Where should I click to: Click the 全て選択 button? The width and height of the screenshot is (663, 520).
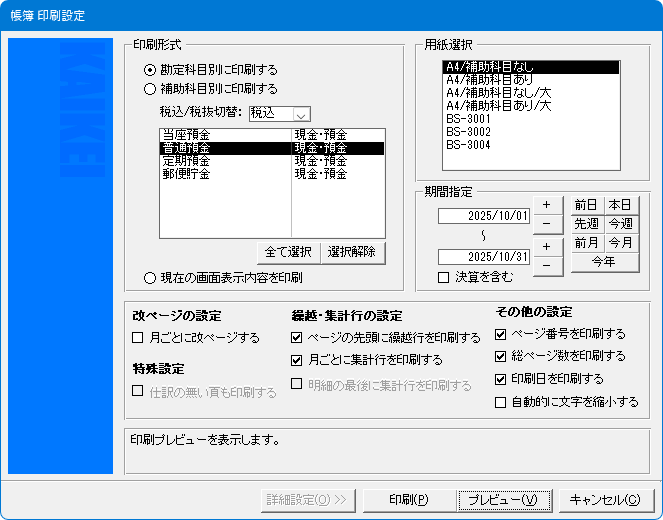(288, 251)
